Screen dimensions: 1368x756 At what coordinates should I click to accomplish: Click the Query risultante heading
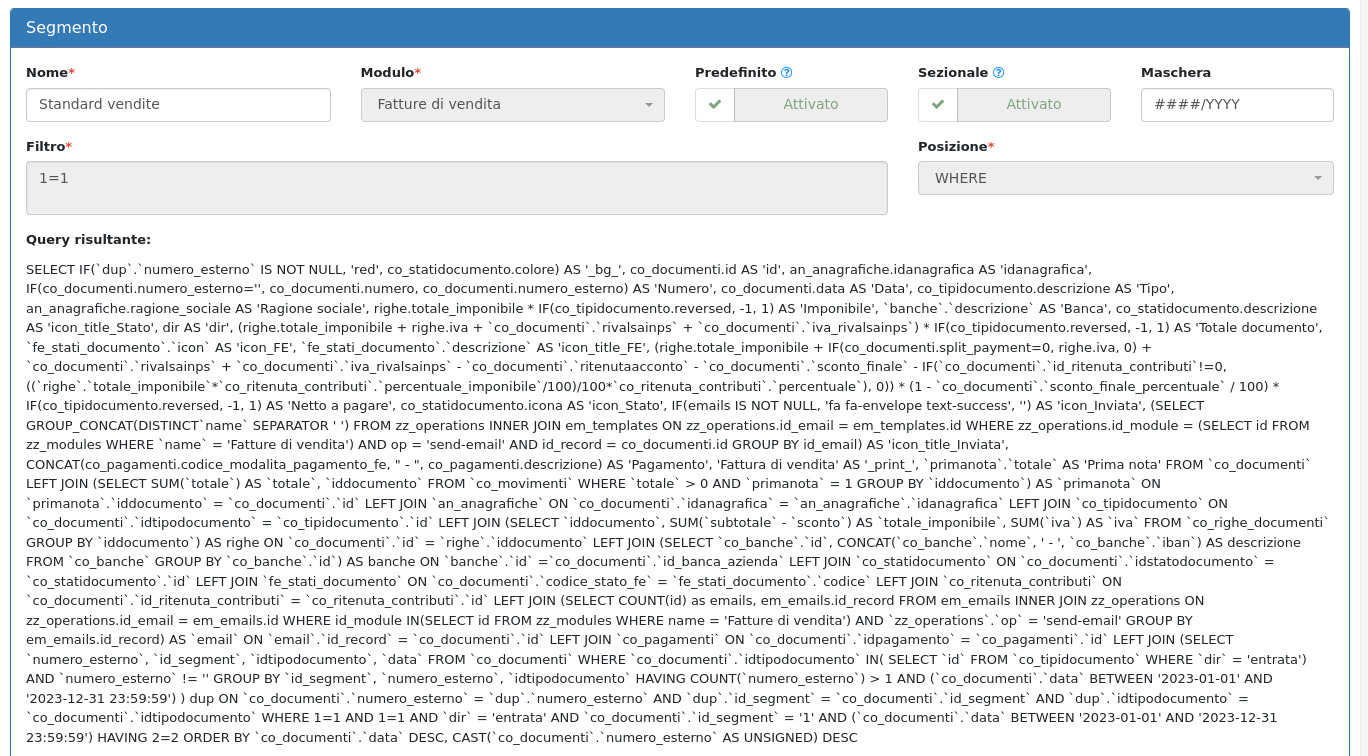coord(89,240)
